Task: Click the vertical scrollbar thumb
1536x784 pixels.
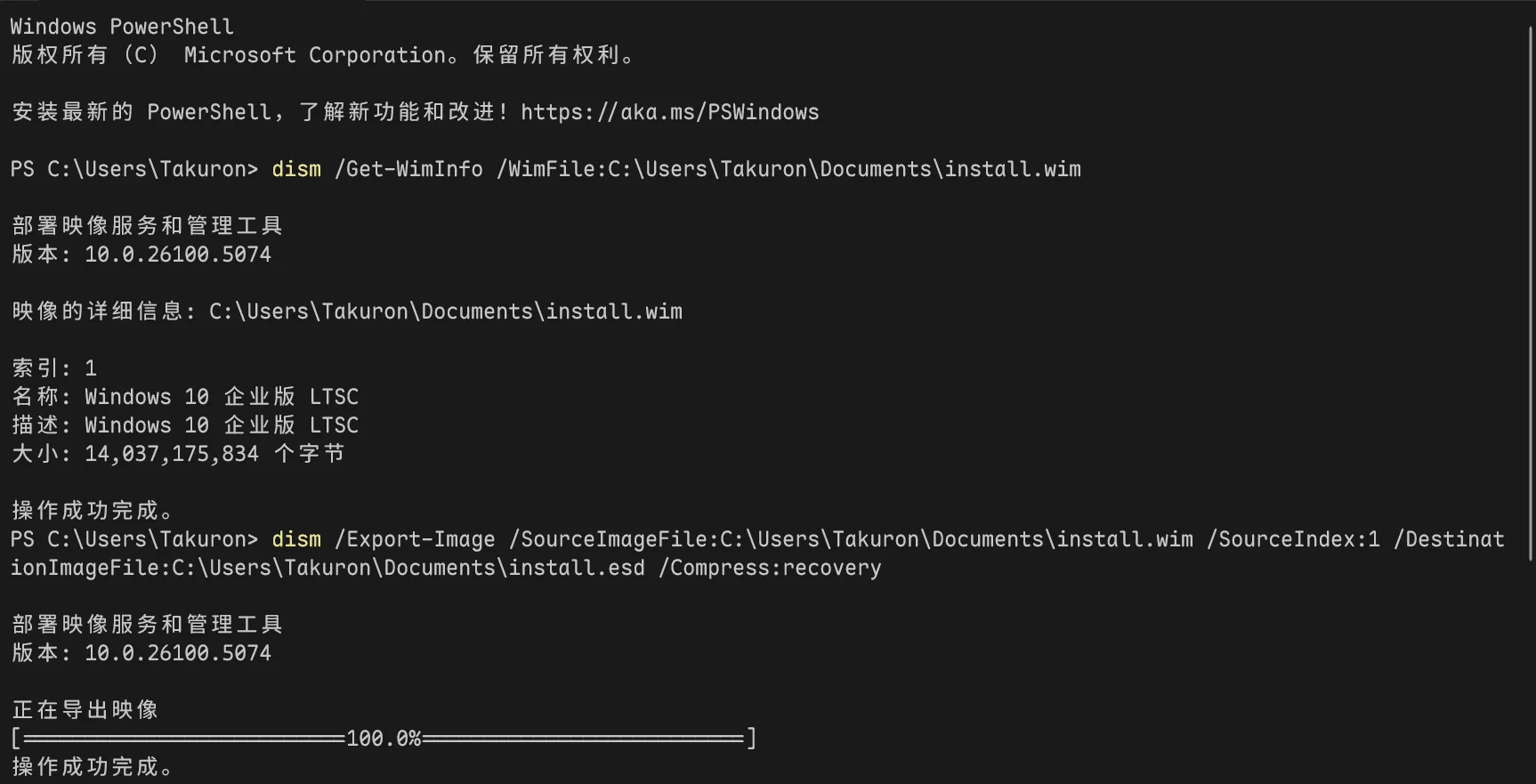Action: pos(1531,294)
